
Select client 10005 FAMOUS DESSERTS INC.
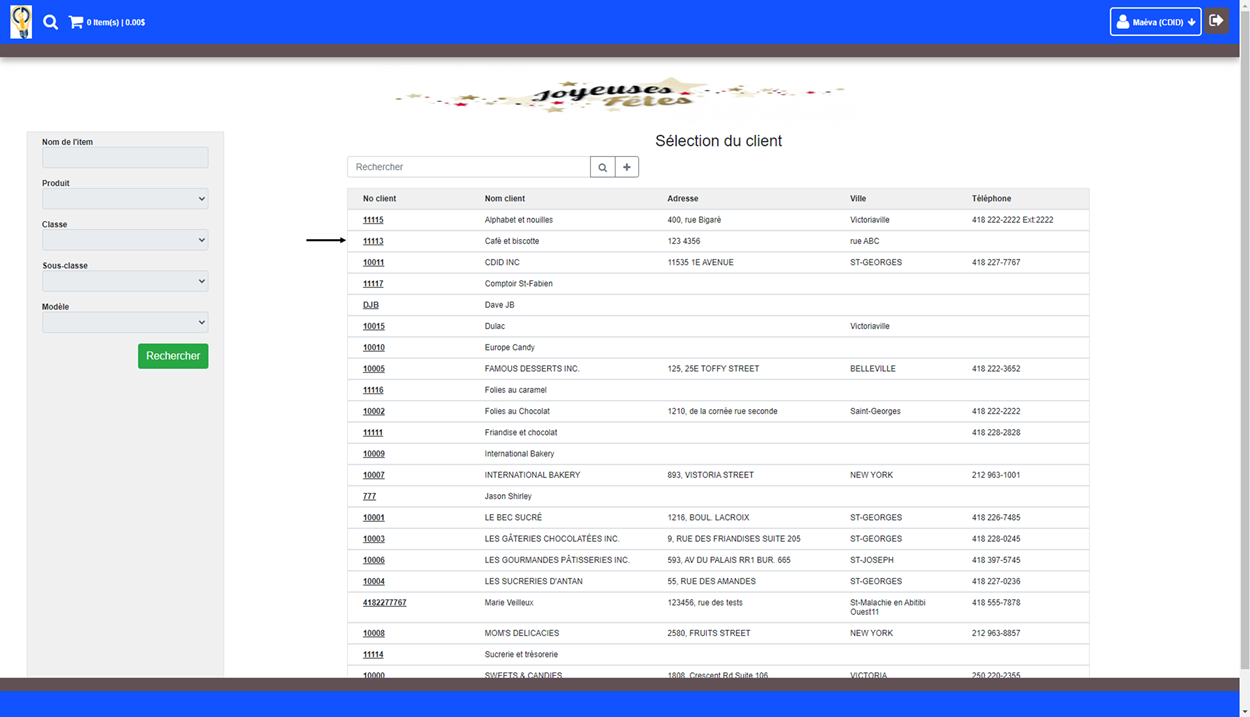373,368
